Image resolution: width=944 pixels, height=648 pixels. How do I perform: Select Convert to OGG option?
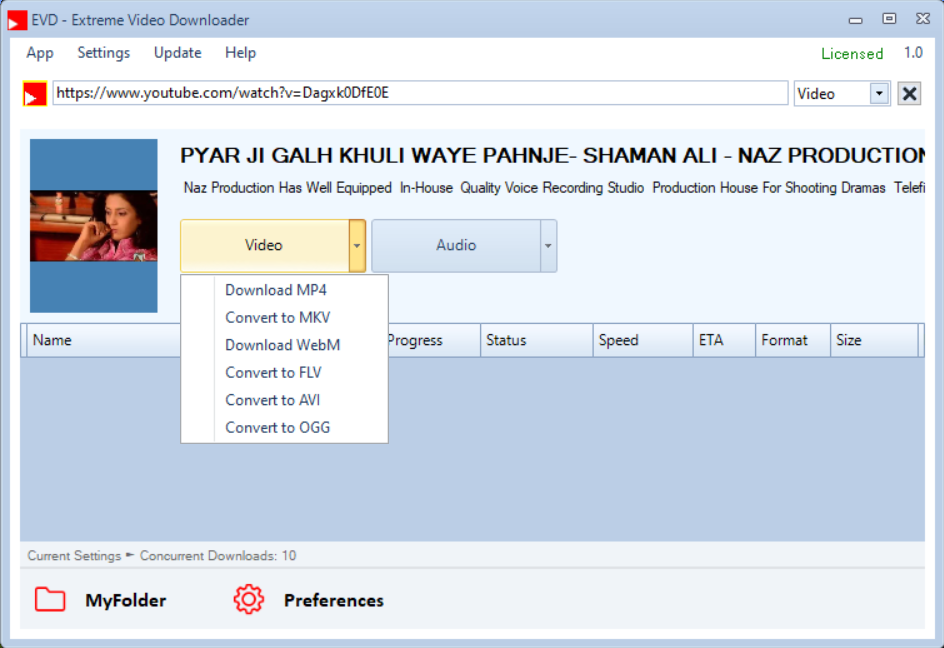[x=284, y=428]
